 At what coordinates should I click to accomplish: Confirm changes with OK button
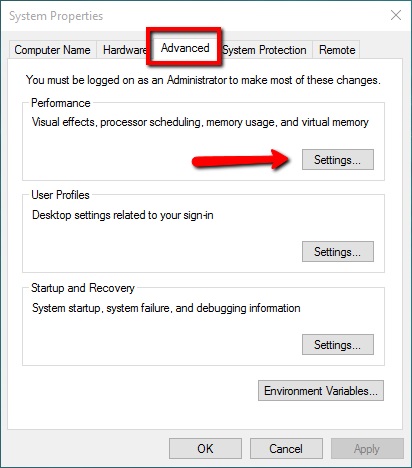[205, 449]
